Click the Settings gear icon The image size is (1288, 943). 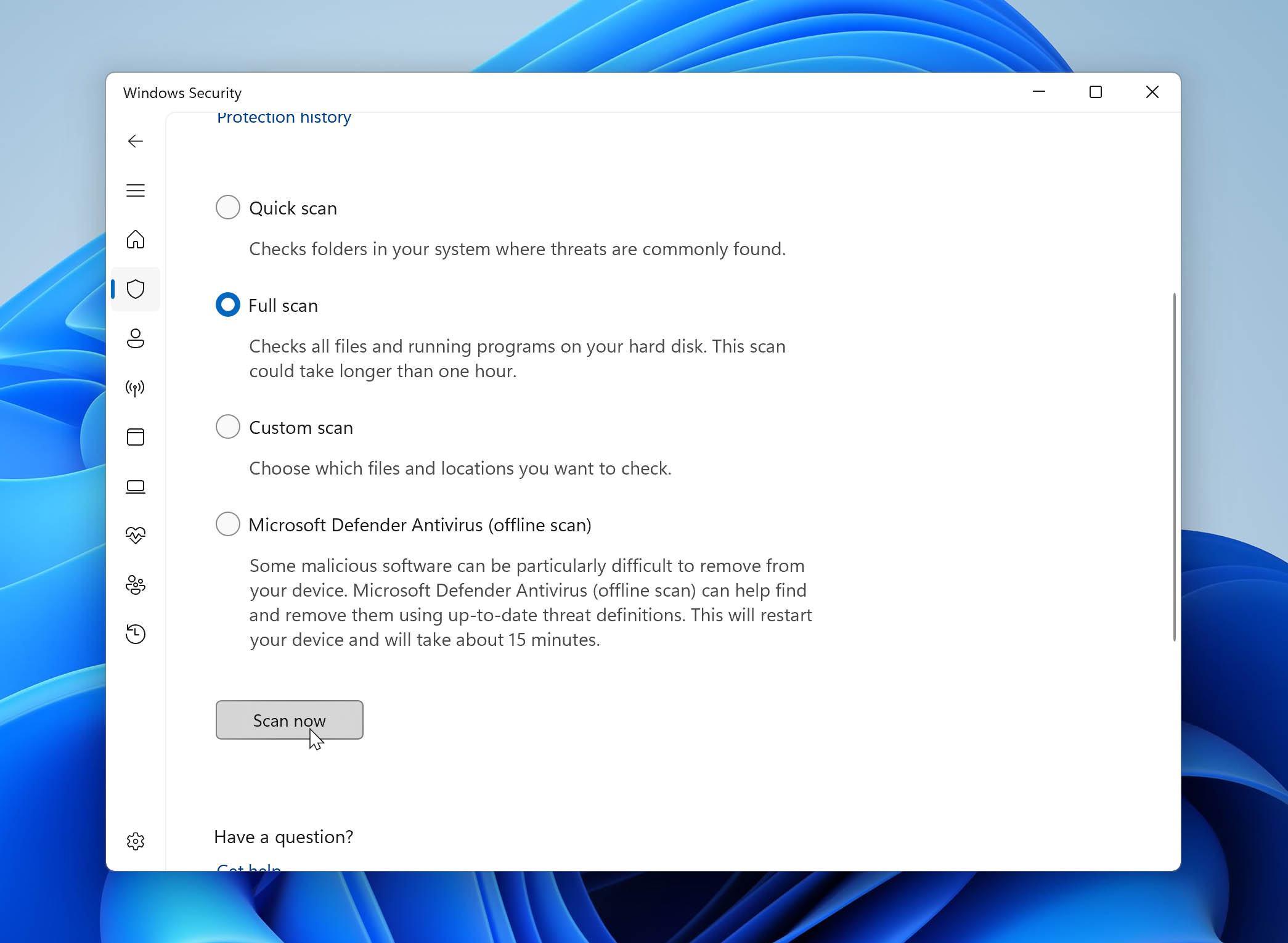coord(136,841)
